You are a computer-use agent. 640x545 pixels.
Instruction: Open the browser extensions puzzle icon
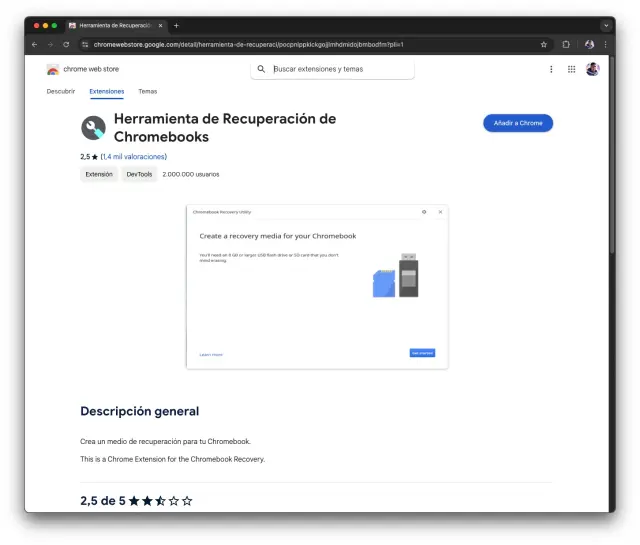pos(566,44)
